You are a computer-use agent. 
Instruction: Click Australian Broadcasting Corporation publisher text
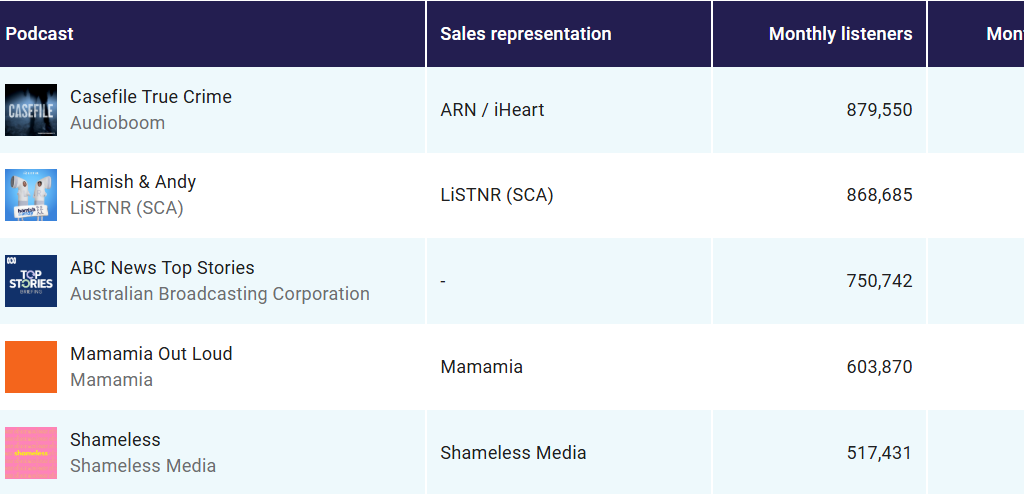[x=220, y=294]
